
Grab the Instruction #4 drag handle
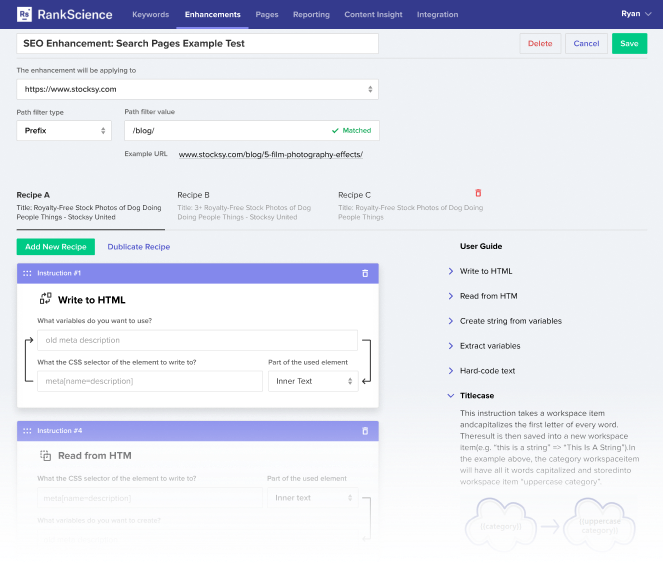tap(27, 431)
